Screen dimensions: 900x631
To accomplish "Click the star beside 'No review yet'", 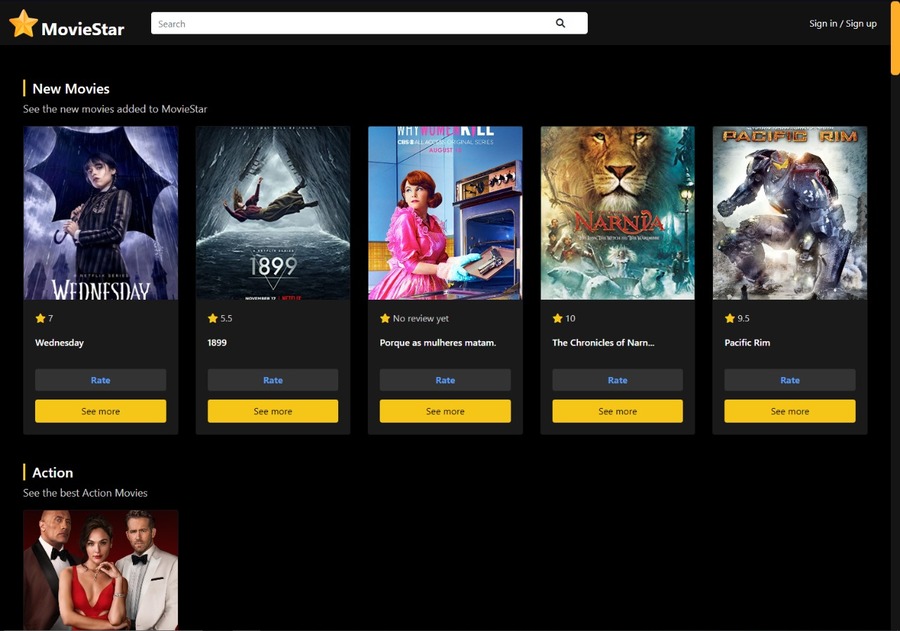I will pyautogui.click(x=384, y=318).
